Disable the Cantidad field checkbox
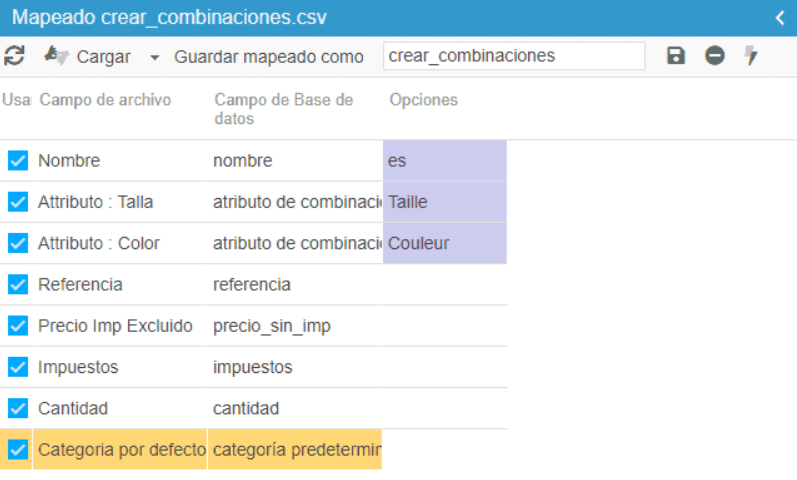 (18, 409)
